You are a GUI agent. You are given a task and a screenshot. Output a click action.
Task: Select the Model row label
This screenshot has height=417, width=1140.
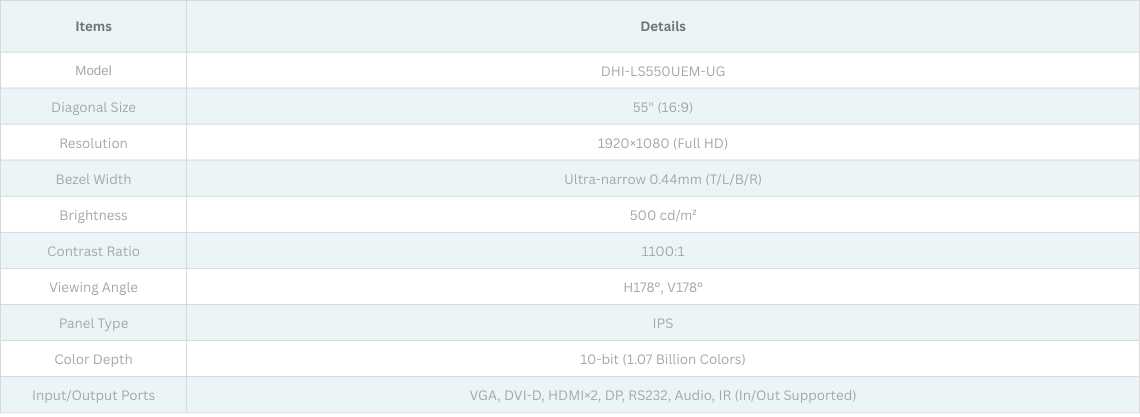point(93,71)
